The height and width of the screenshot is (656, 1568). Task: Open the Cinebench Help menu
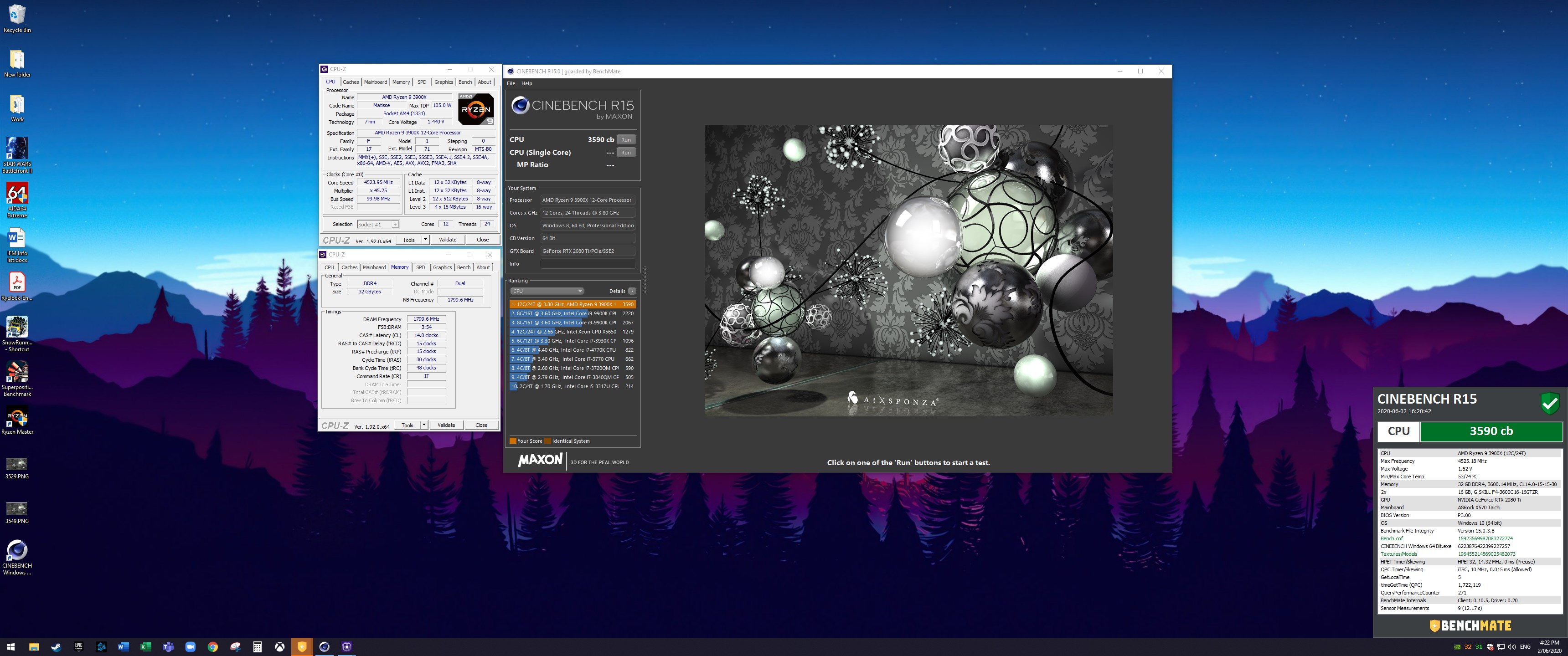click(x=526, y=83)
